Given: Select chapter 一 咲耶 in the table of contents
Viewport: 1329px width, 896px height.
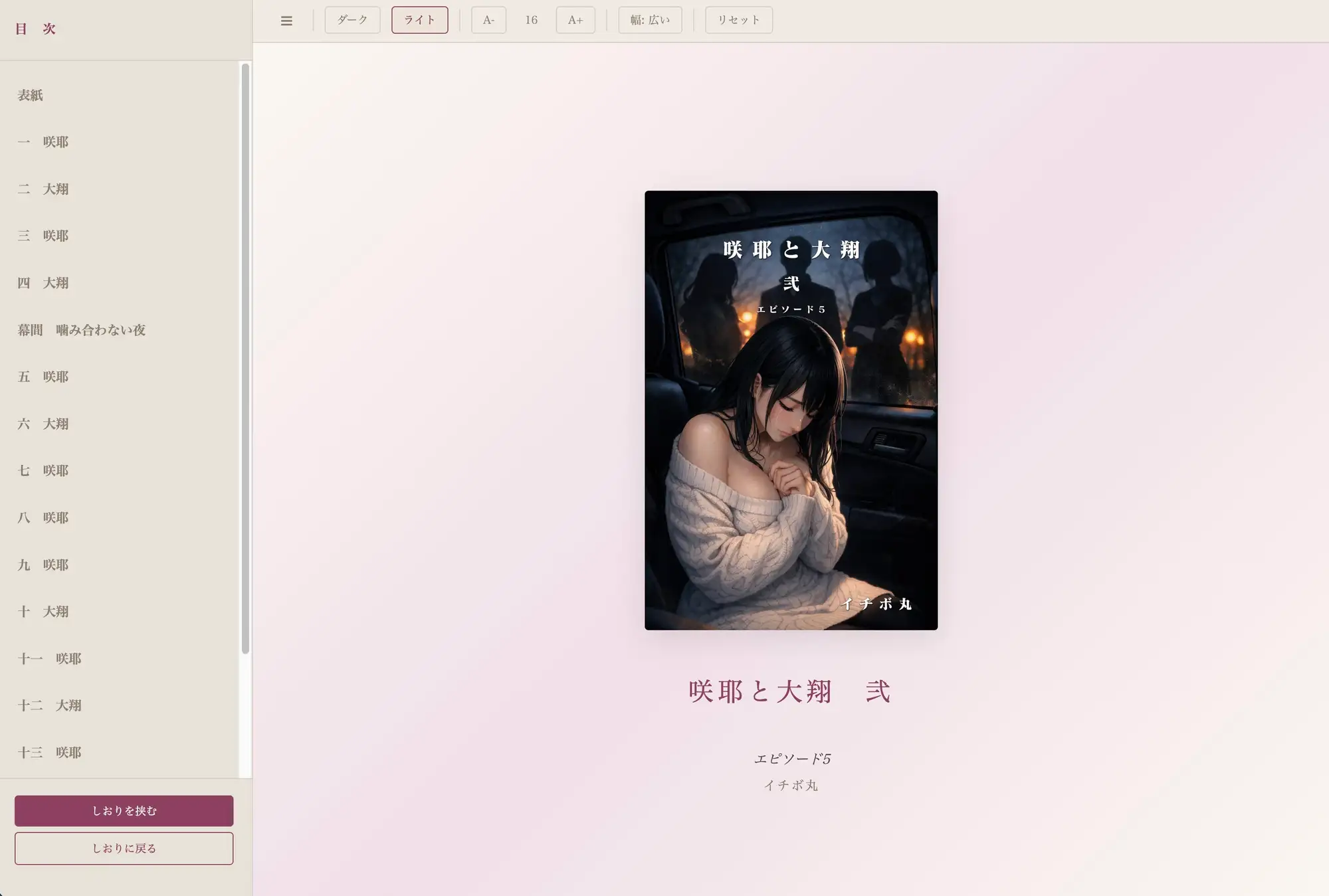Looking at the screenshot, I should 43,141.
